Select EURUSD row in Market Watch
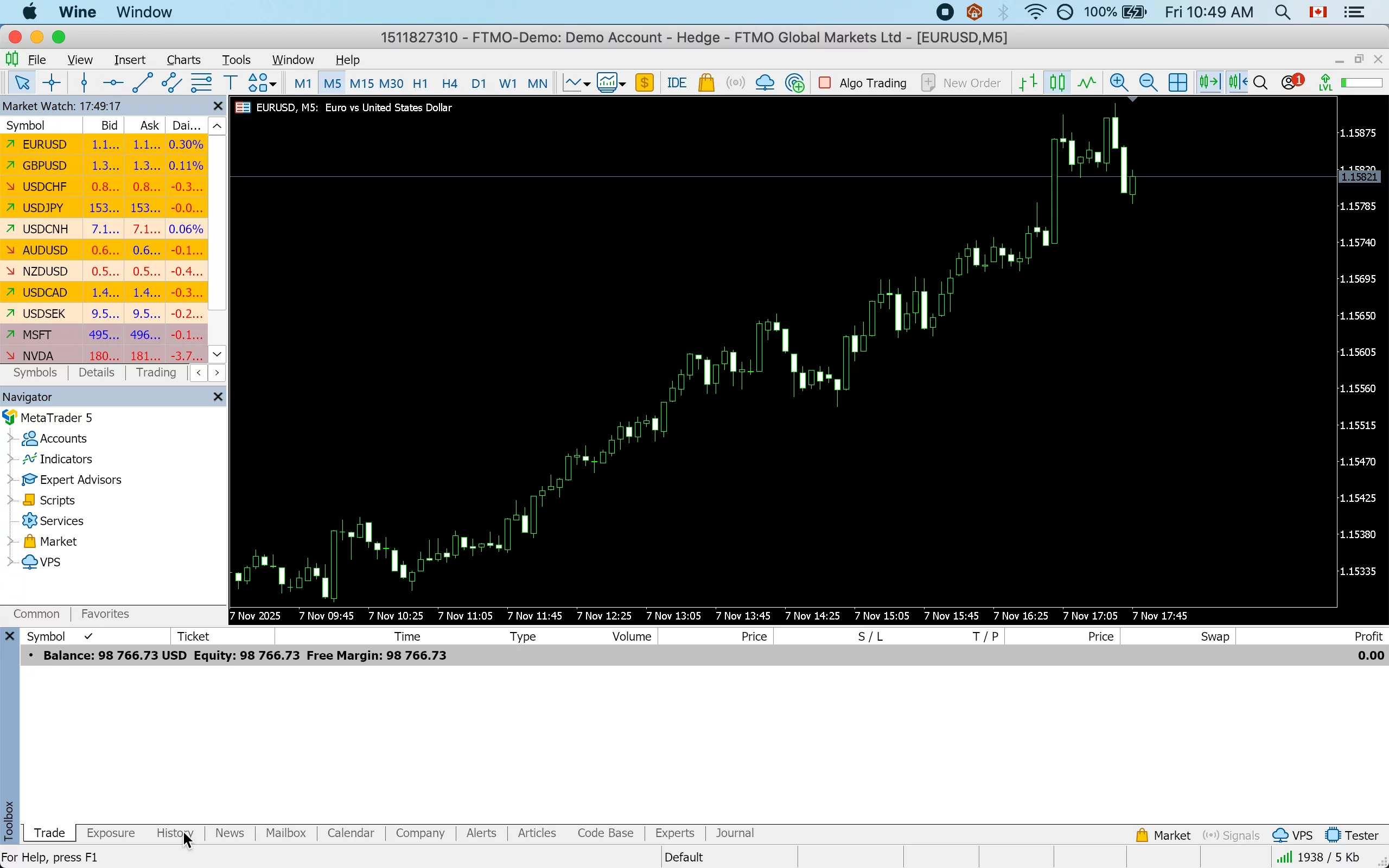 pos(45,144)
